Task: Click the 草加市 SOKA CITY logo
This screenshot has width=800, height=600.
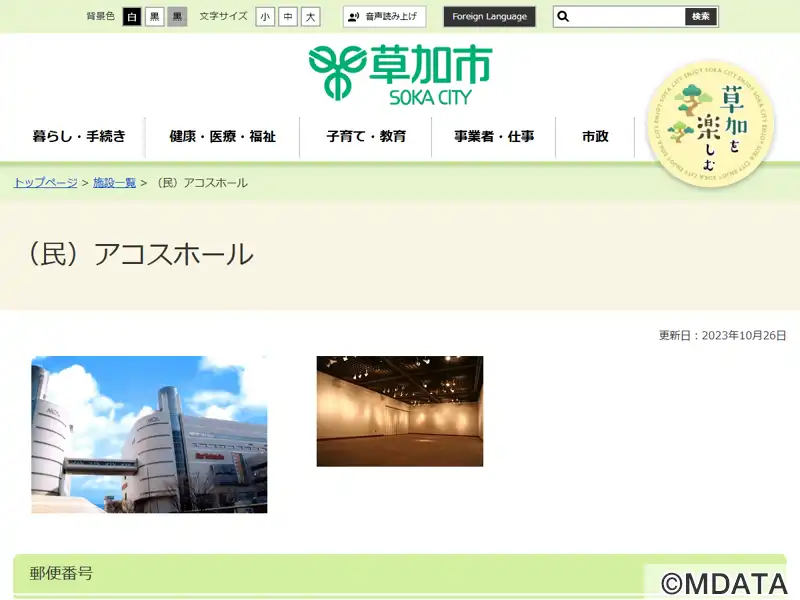Action: click(x=401, y=74)
